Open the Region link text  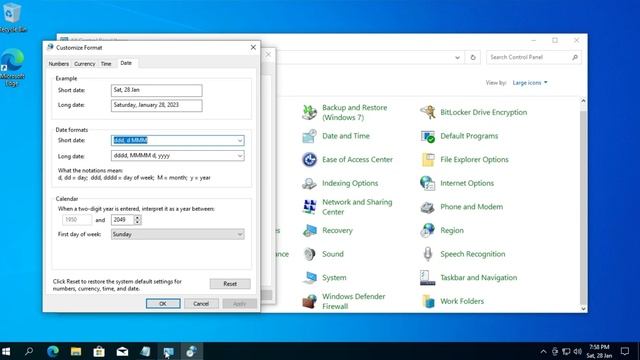click(452, 231)
